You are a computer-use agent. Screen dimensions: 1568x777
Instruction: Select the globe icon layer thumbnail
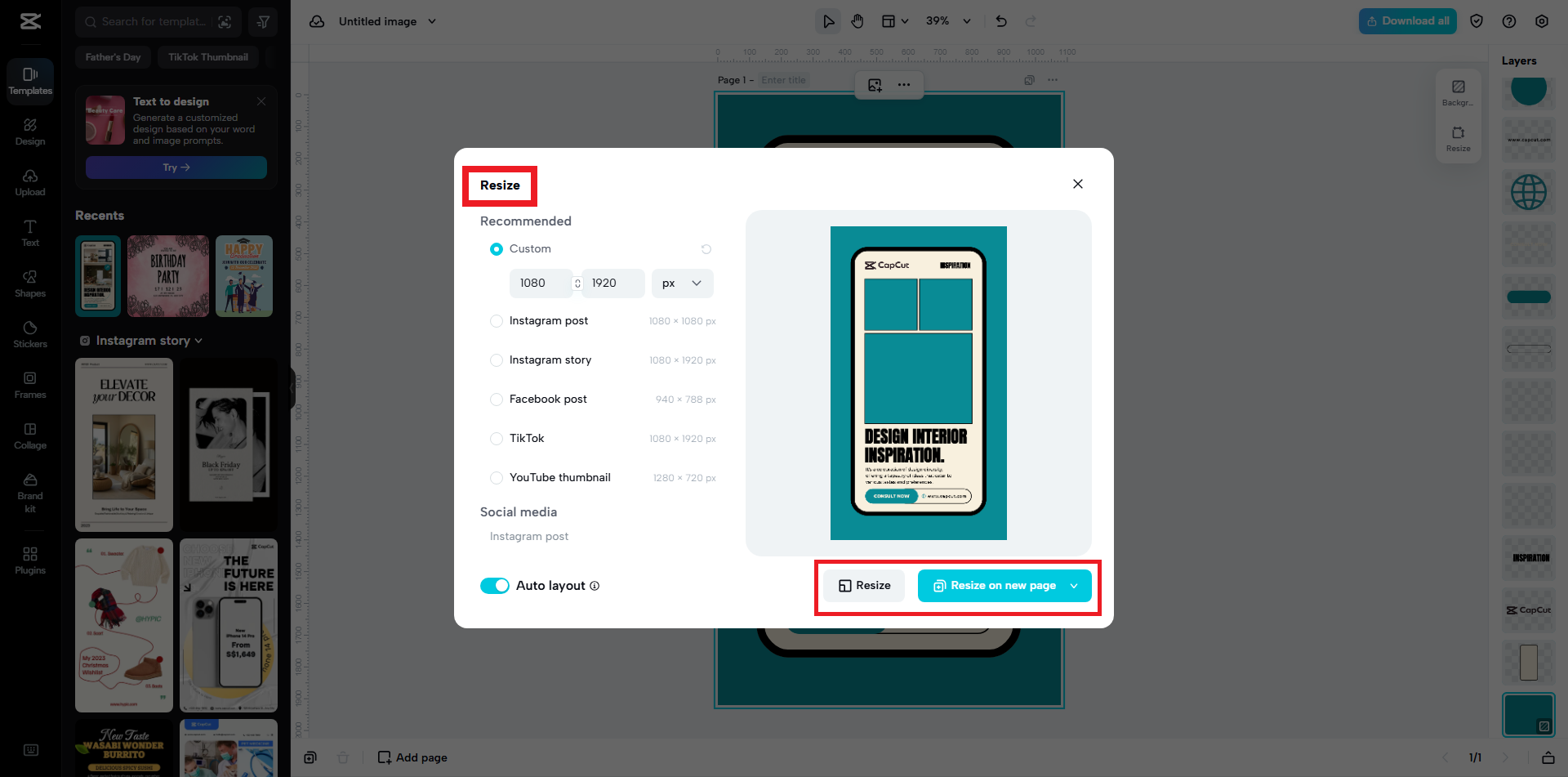pyautogui.click(x=1529, y=192)
